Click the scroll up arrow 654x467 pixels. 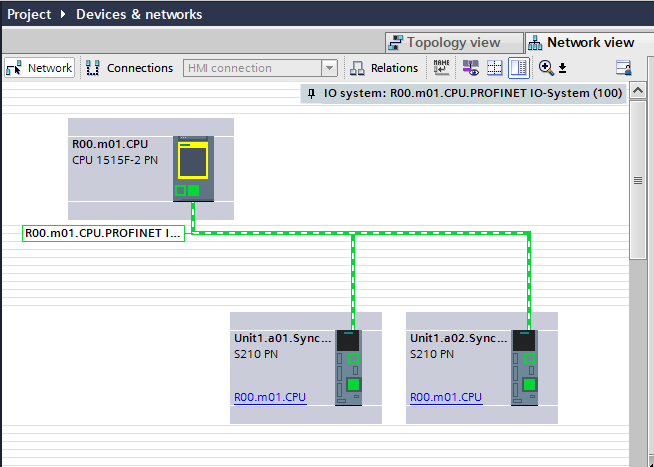pyautogui.click(x=638, y=90)
